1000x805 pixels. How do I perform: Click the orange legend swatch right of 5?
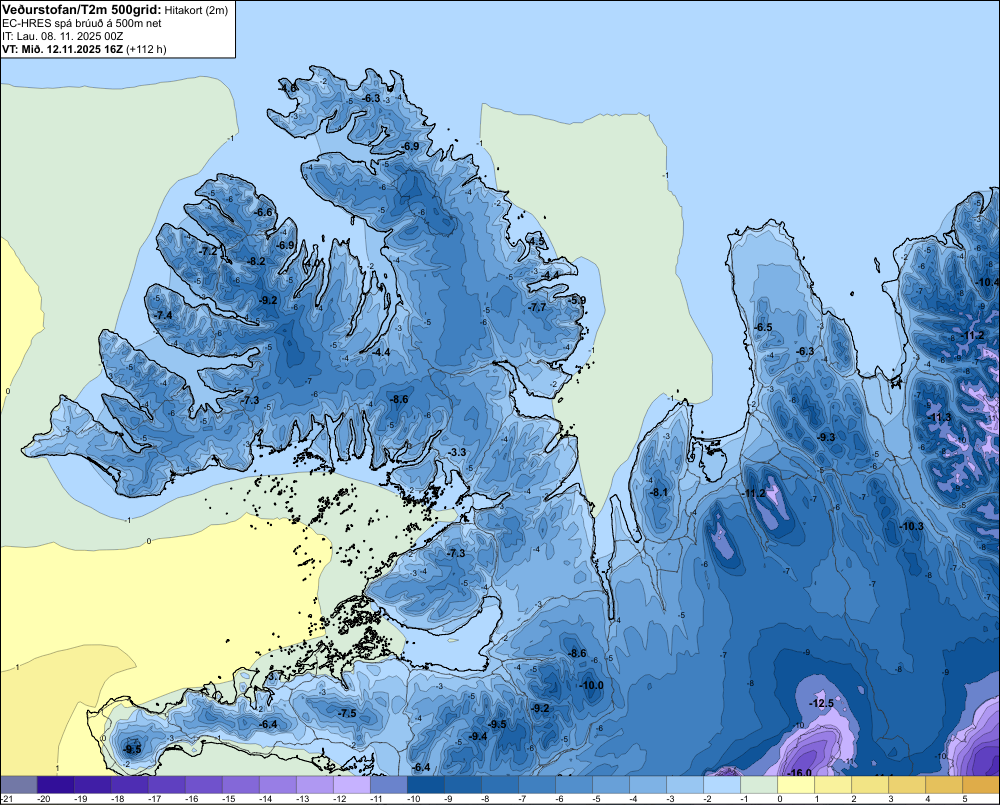(x=982, y=785)
